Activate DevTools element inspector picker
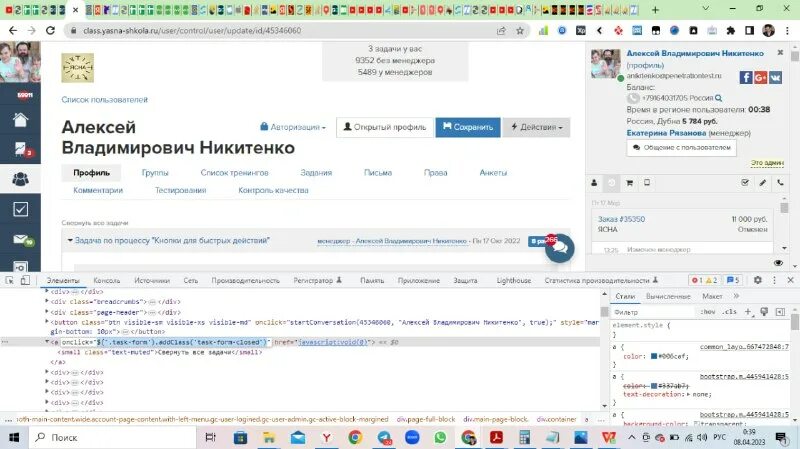Image resolution: width=800 pixels, height=449 pixels. pyautogui.click(x=10, y=280)
